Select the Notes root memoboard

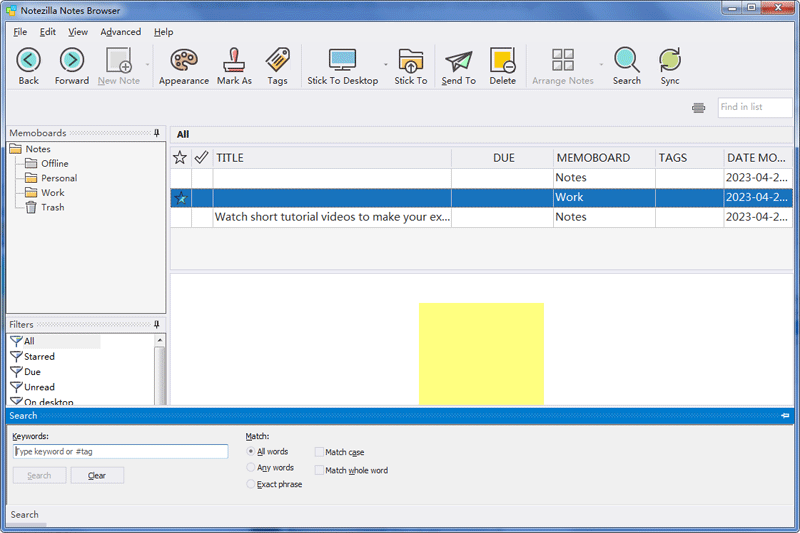coord(38,149)
